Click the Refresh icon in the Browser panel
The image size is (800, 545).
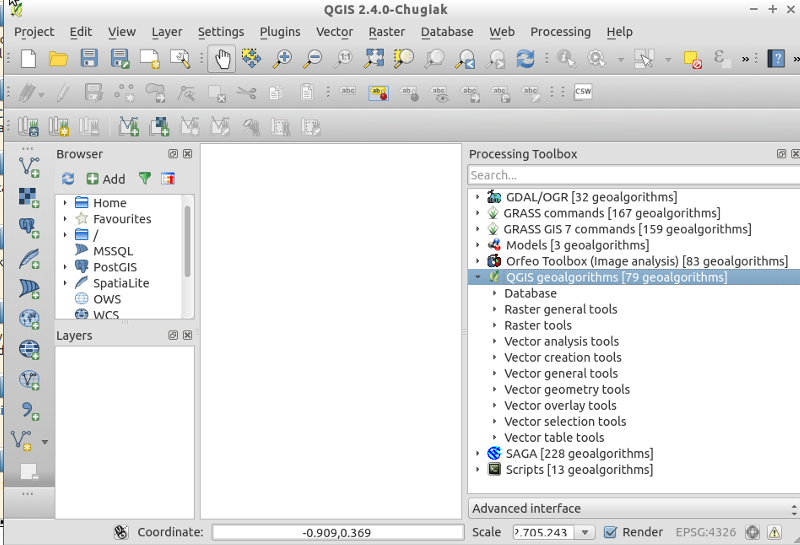coord(68,179)
